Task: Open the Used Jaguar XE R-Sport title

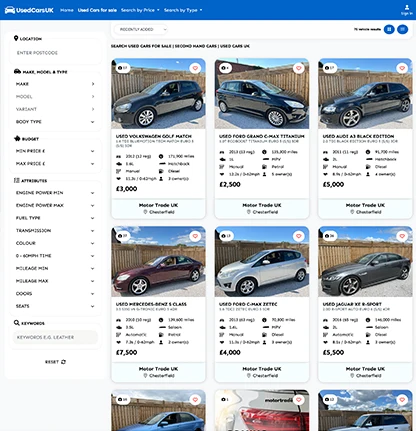Action: point(352,304)
